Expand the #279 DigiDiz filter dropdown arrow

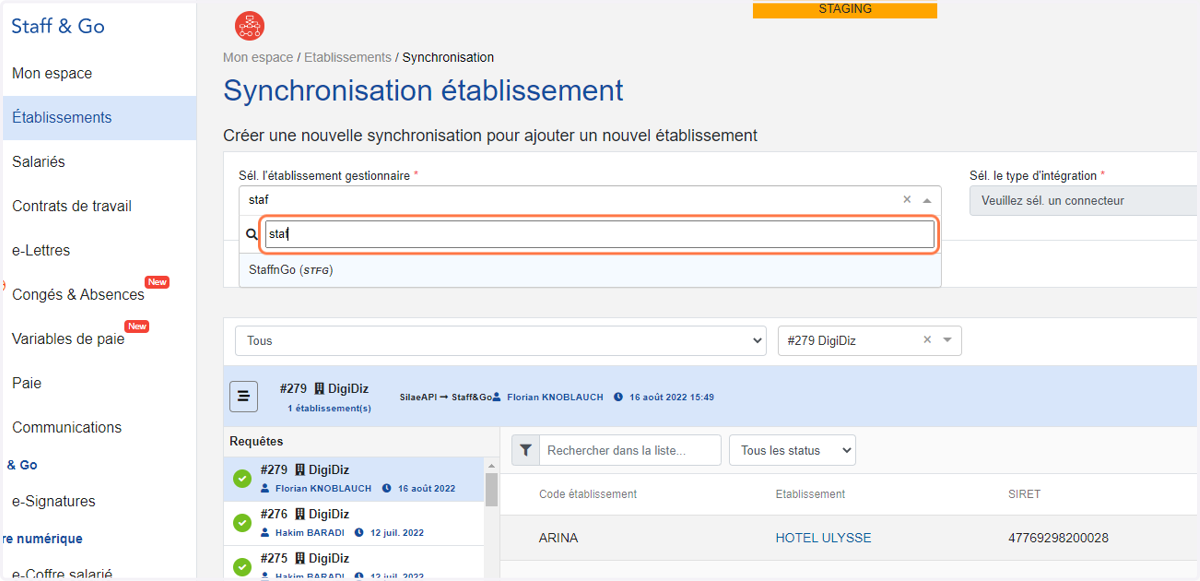947,340
